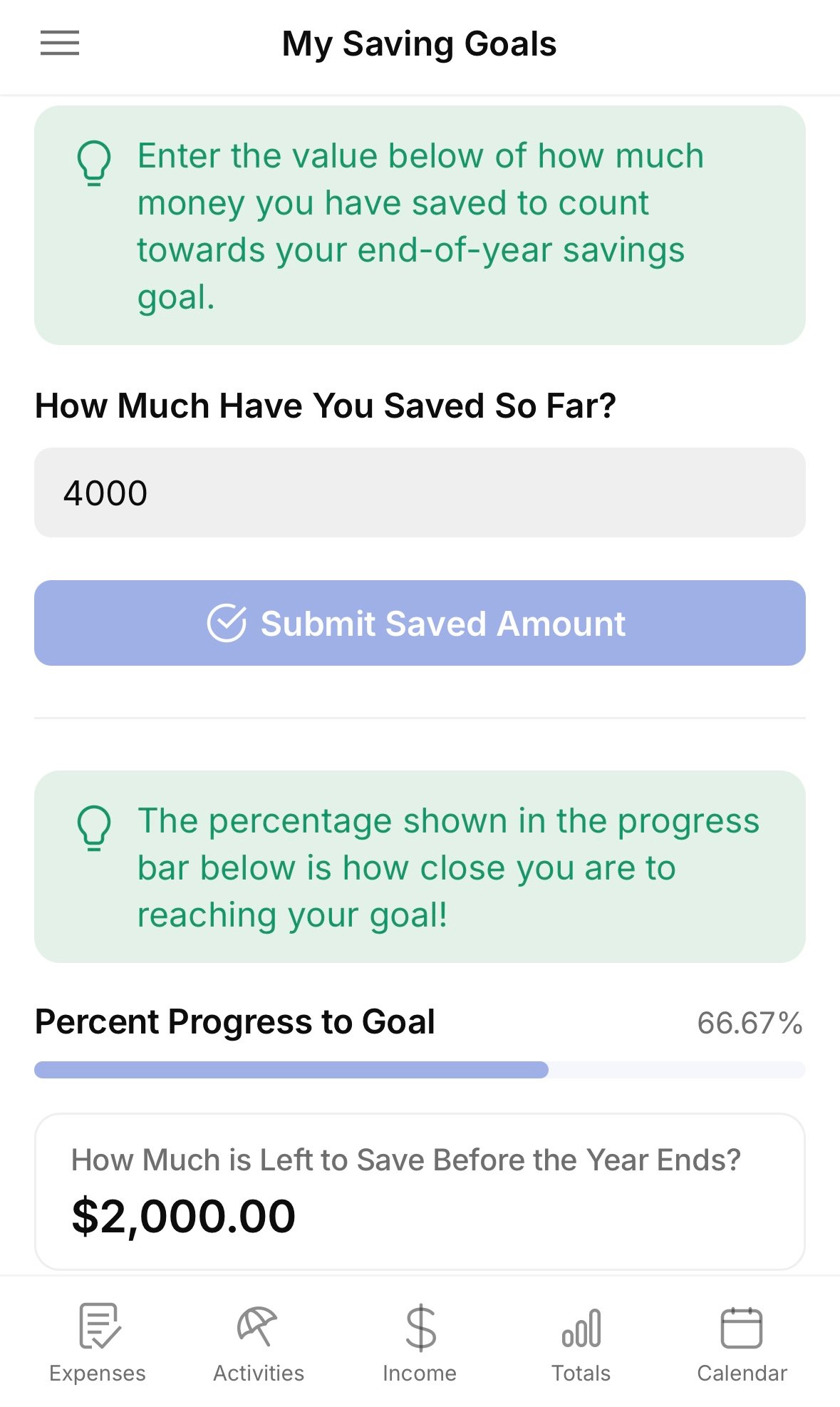
Task: Click the checkmark circle on submit button
Action: point(227,623)
